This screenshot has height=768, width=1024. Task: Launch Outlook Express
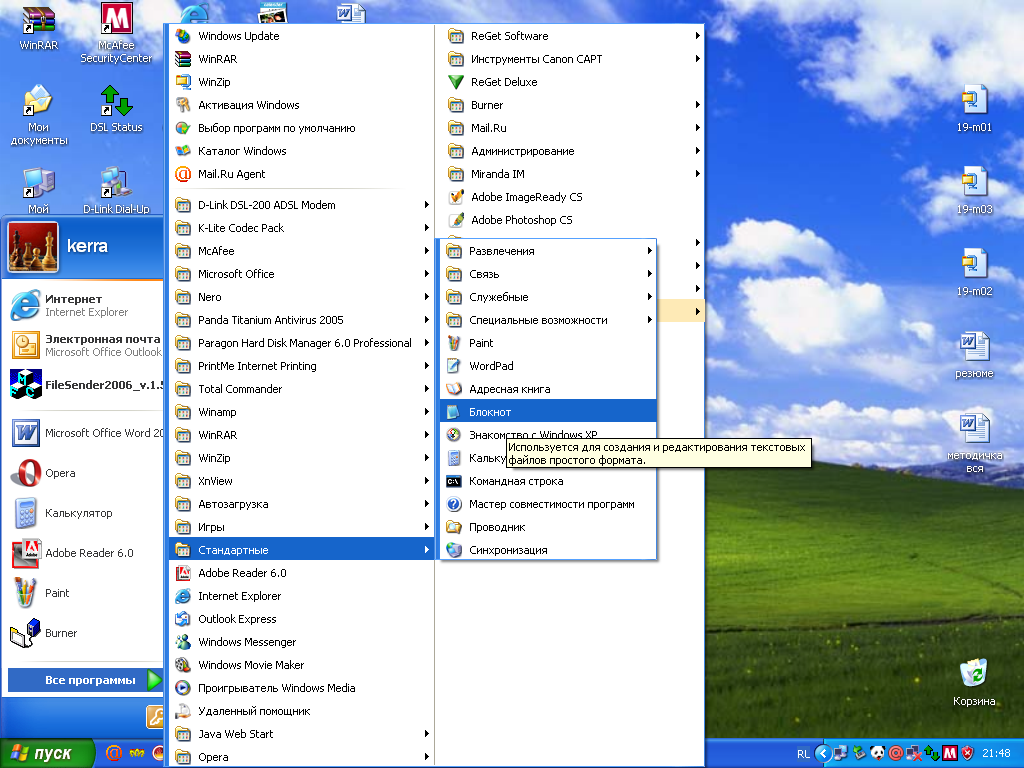(301, 618)
